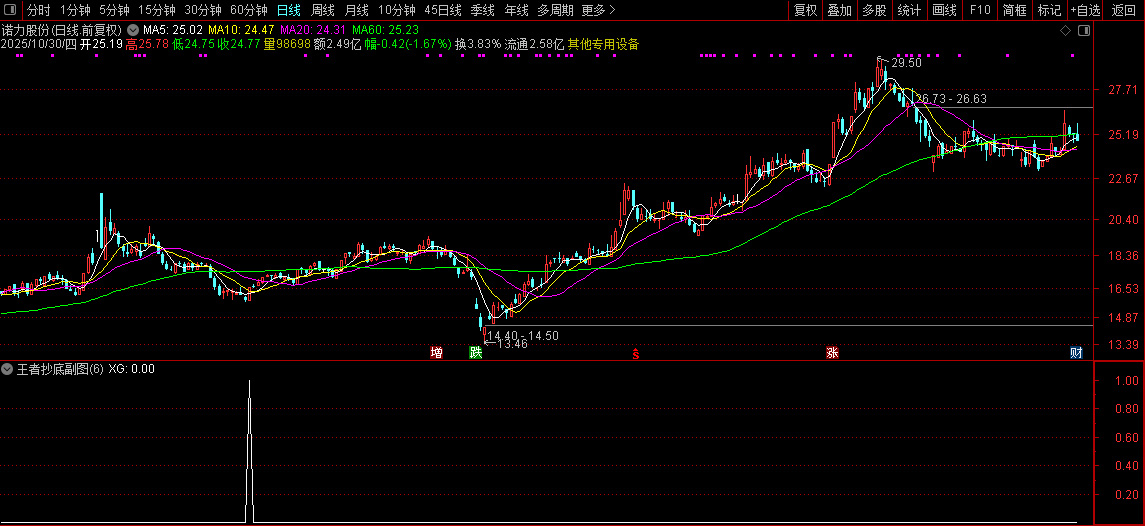Select the 日线 daily tab
The image size is (1145, 526).
[288, 10]
